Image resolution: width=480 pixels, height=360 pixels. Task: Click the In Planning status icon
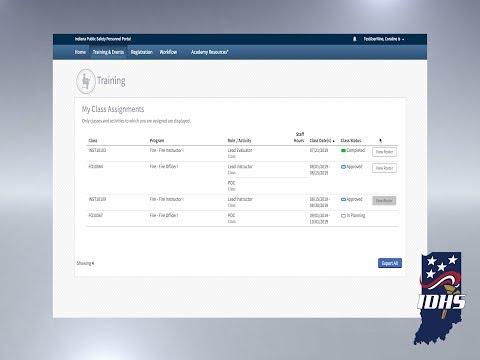coord(343,216)
